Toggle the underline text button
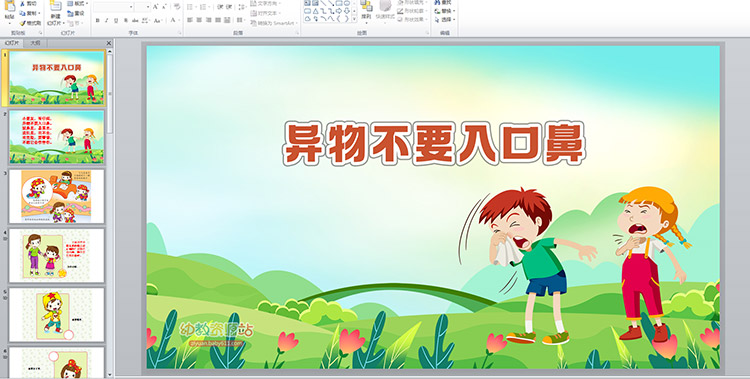This screenshot has height=379, width=750. tap(116, 21)
